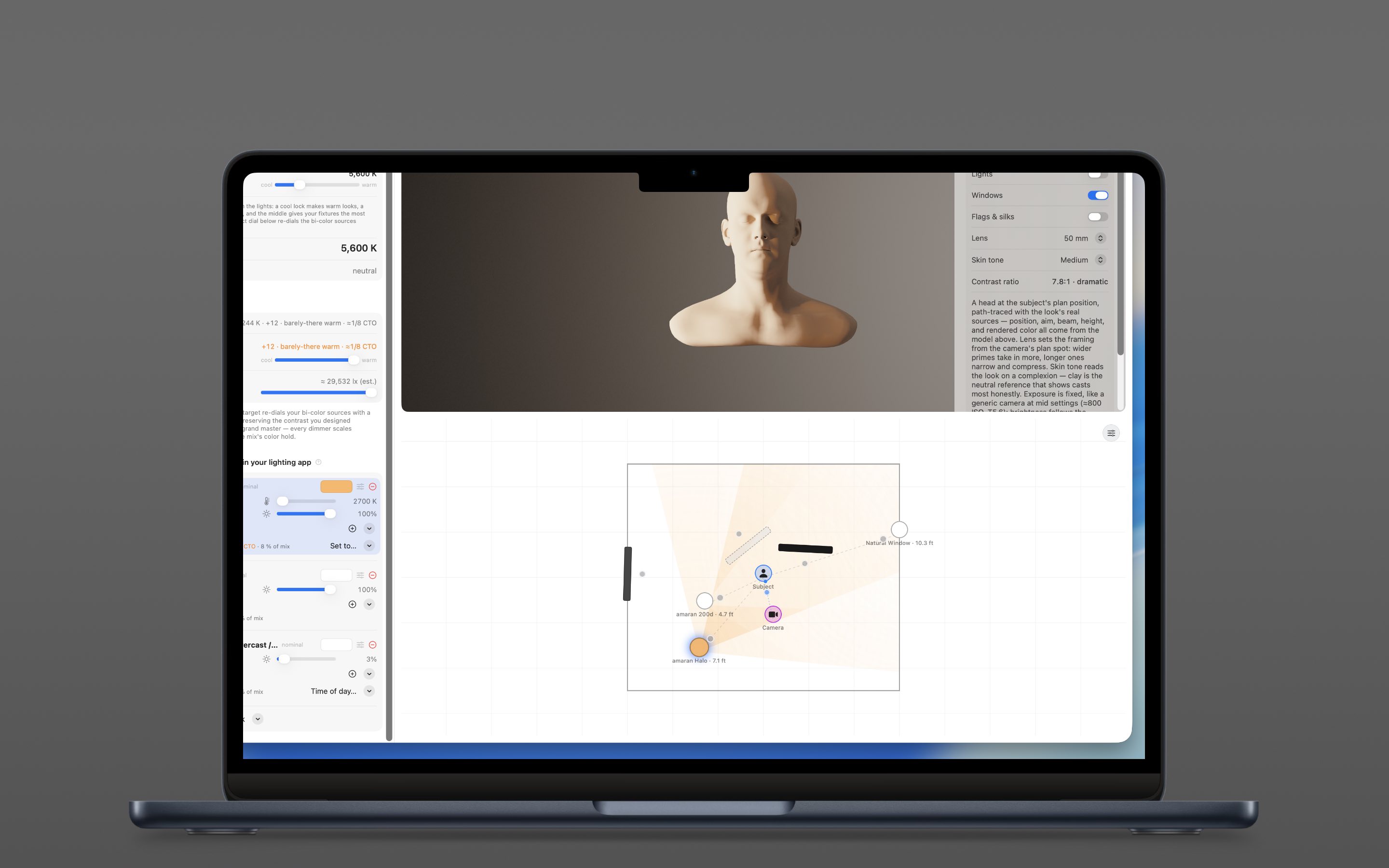The height and width of the screenshot is (868, 1389).
Task: Click the middle light's 100% brightness slider
Action: point(306,590)
